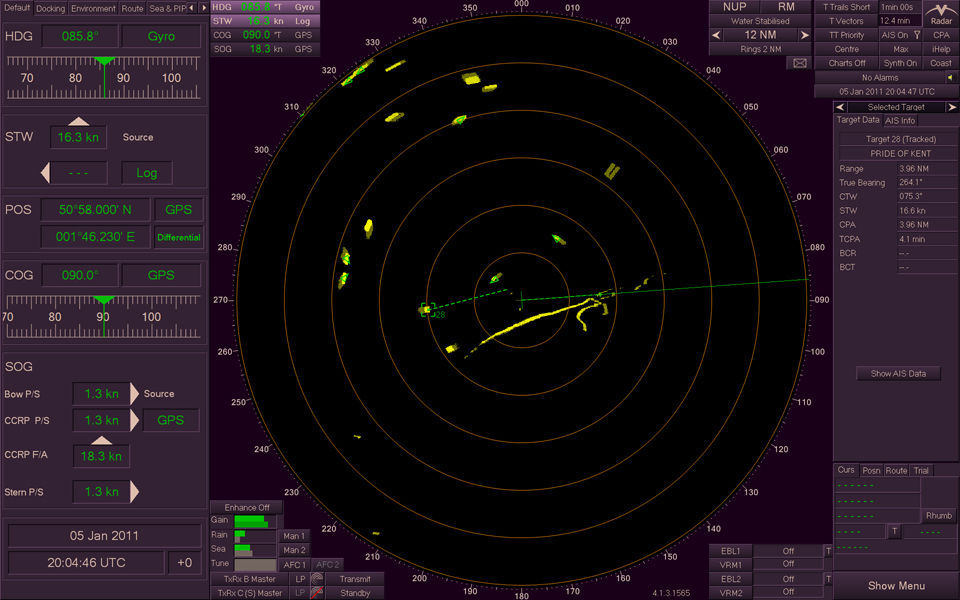Toggle Charts Off to on
The width and height of the screenshot is (960, 600).
click(847, 62)
